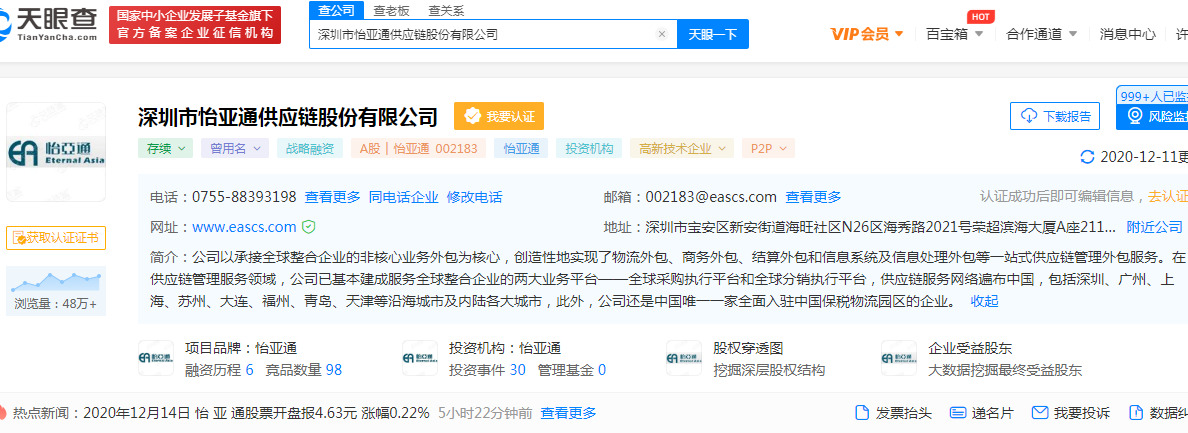Click the refresh icon beside 2020-12-11

click(1087, 157)
